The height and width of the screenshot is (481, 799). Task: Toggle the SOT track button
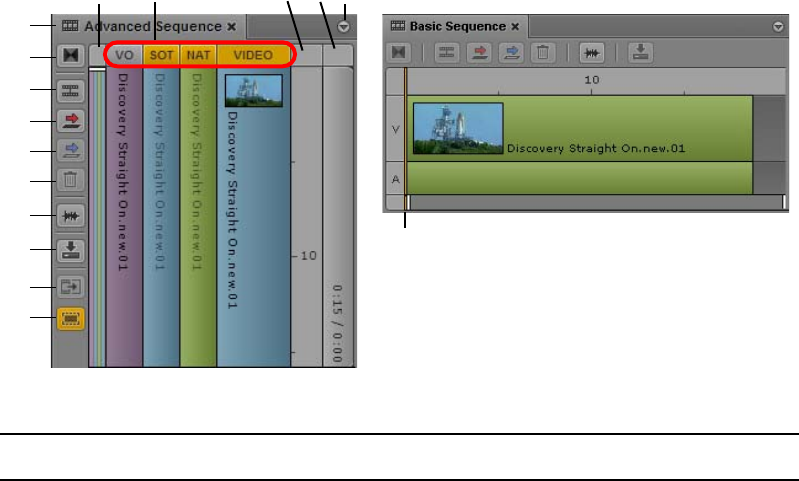click(x=162, y=55)
